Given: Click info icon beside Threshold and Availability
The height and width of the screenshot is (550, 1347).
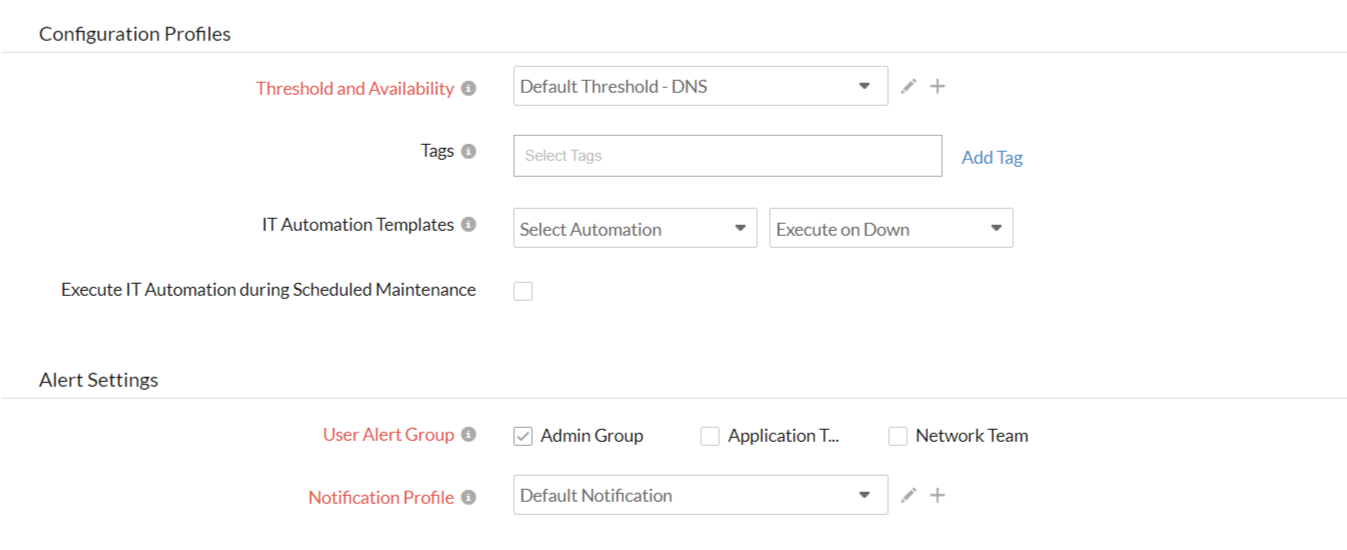Looking at the screenshot, I should [468, 89].
